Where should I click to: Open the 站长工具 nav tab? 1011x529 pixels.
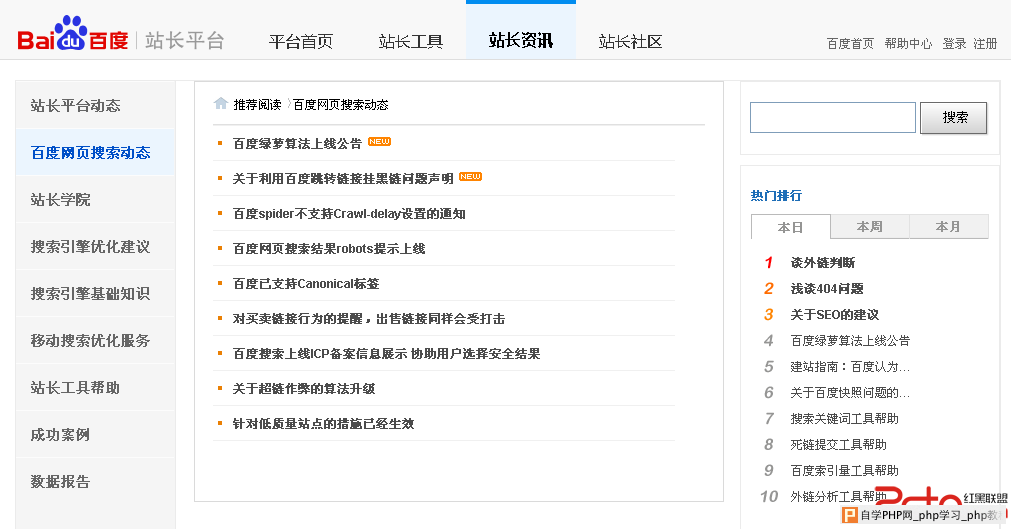click(411, 41)
